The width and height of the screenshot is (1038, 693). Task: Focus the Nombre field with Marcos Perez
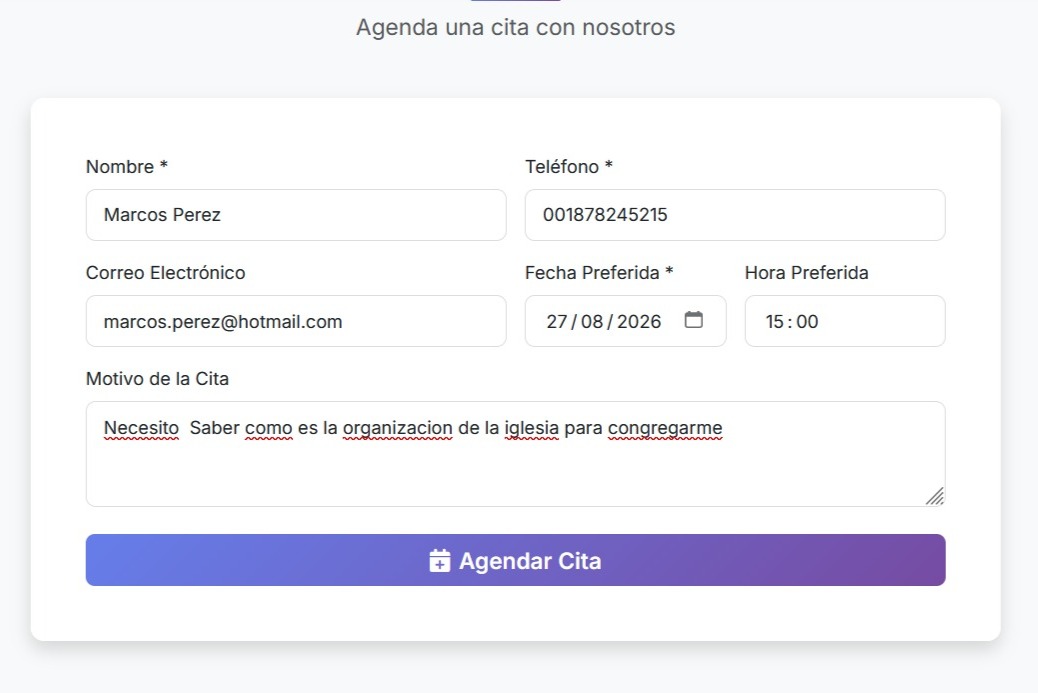296,215
